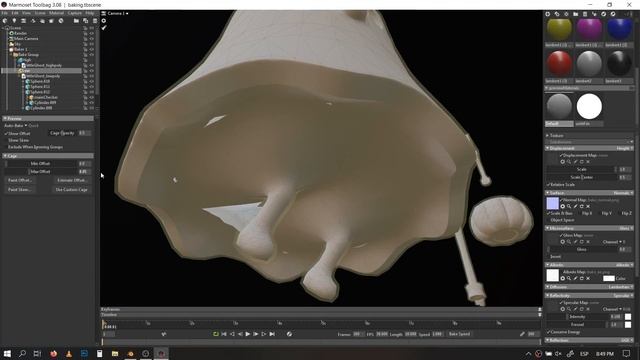
Task: Open the Reflectivity Specular dropdown
Action: tap(623, 296)
